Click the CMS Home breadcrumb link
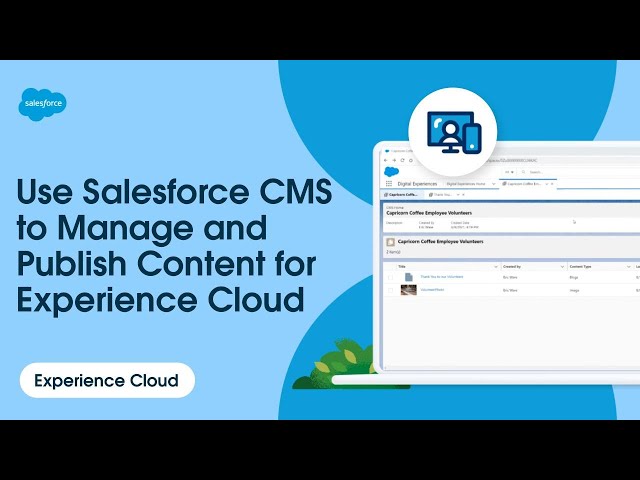 tap(395, 208)
